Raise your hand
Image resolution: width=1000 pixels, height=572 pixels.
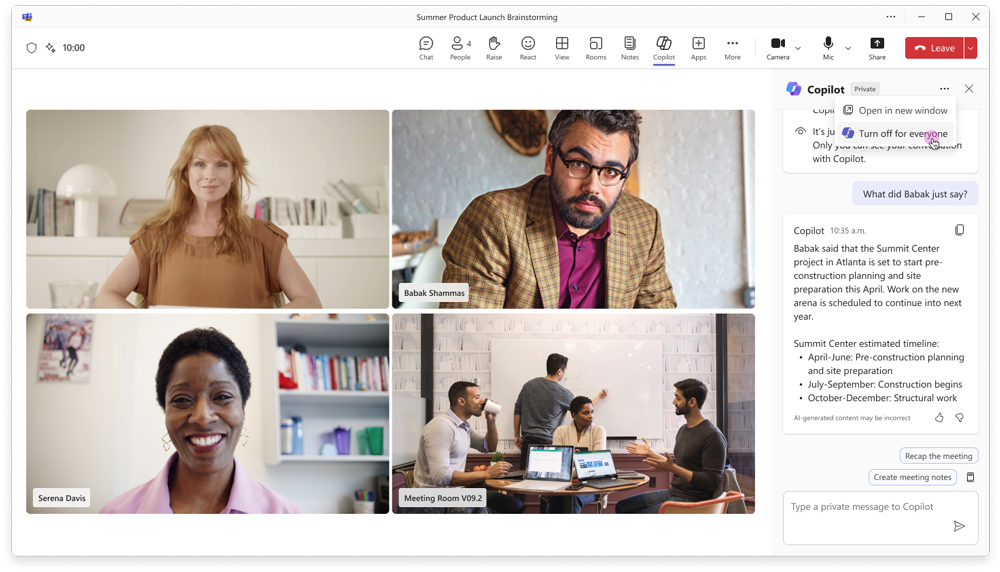point(494,48)
